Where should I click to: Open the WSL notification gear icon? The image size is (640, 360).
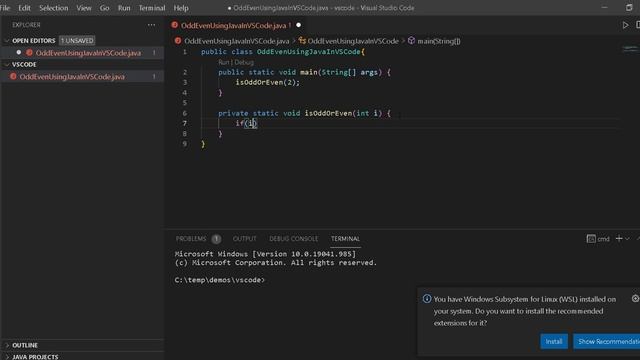pos(635,299)
